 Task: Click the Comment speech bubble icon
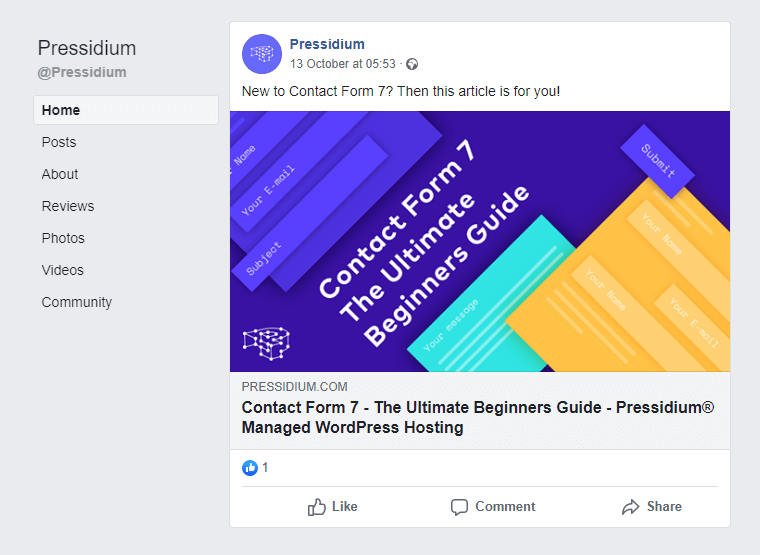(x=459, y=507)
